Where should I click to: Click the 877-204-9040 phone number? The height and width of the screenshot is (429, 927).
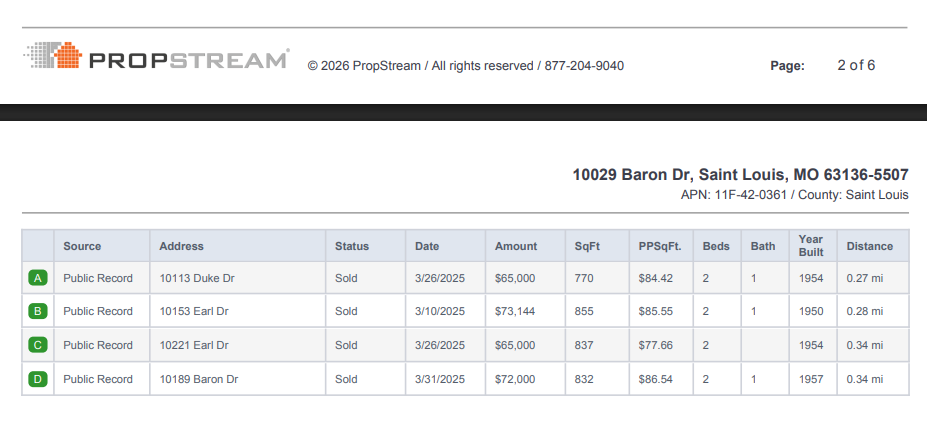584,66
